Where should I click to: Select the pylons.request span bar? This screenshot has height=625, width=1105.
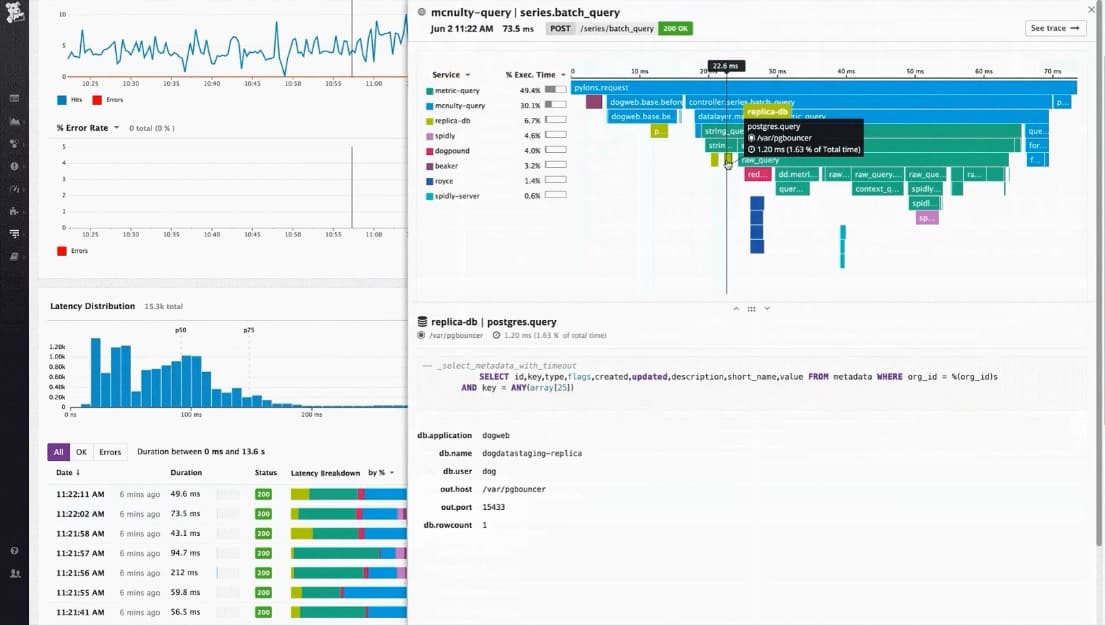[824, 87]
